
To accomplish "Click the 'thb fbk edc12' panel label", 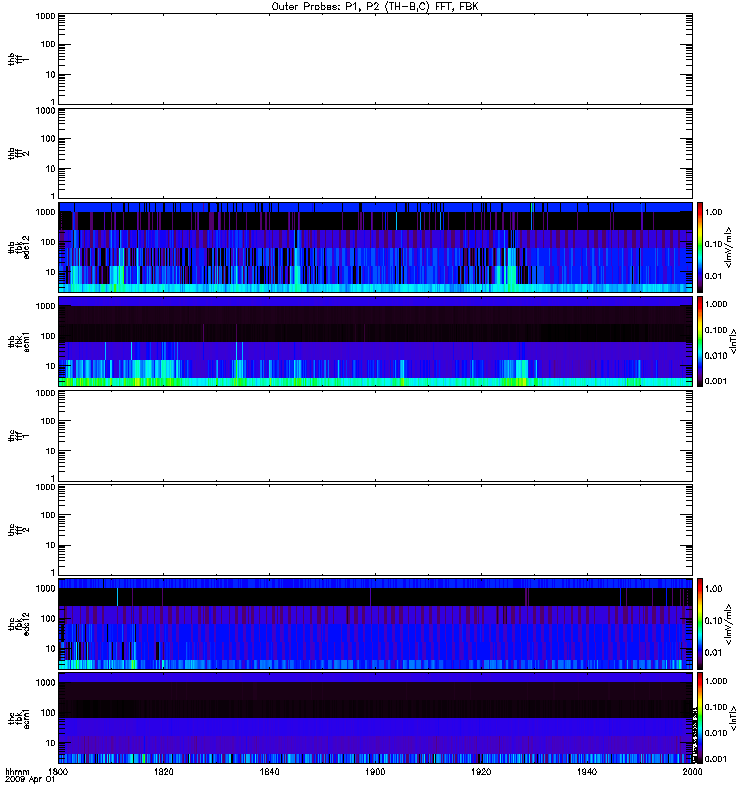I will coord(18,247).
